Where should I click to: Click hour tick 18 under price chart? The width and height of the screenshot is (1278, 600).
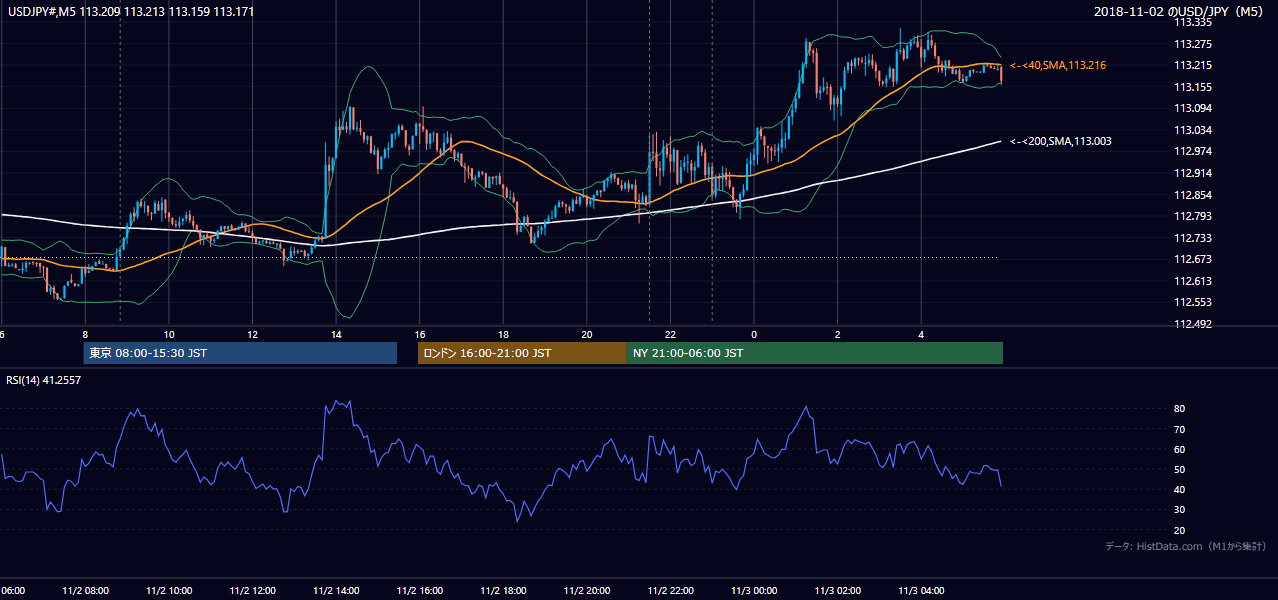point(503,334)
